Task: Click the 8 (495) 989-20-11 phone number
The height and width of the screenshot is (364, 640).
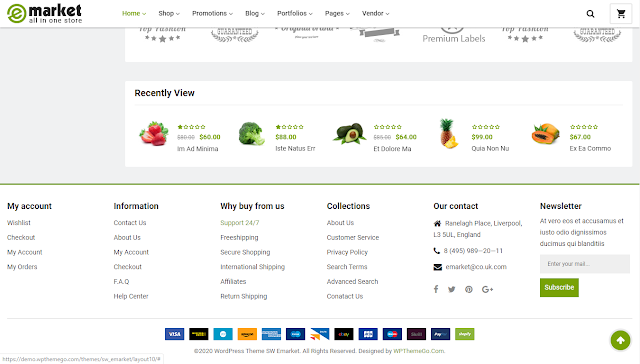Action: click(473, 251)
